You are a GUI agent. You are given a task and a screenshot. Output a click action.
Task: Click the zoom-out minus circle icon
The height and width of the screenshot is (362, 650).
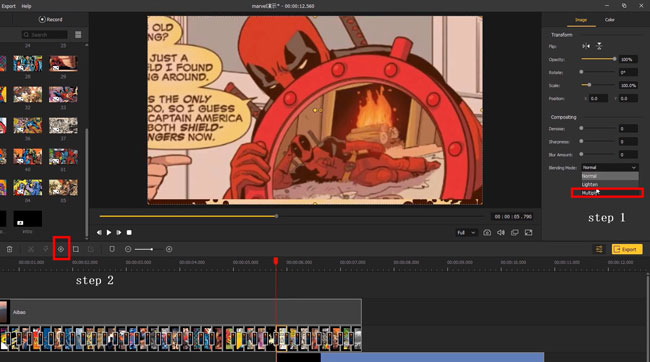coord(128,249)
